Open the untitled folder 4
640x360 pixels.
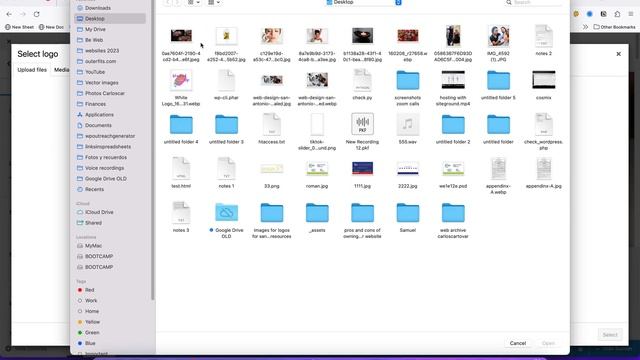click(x=181, y=124)
